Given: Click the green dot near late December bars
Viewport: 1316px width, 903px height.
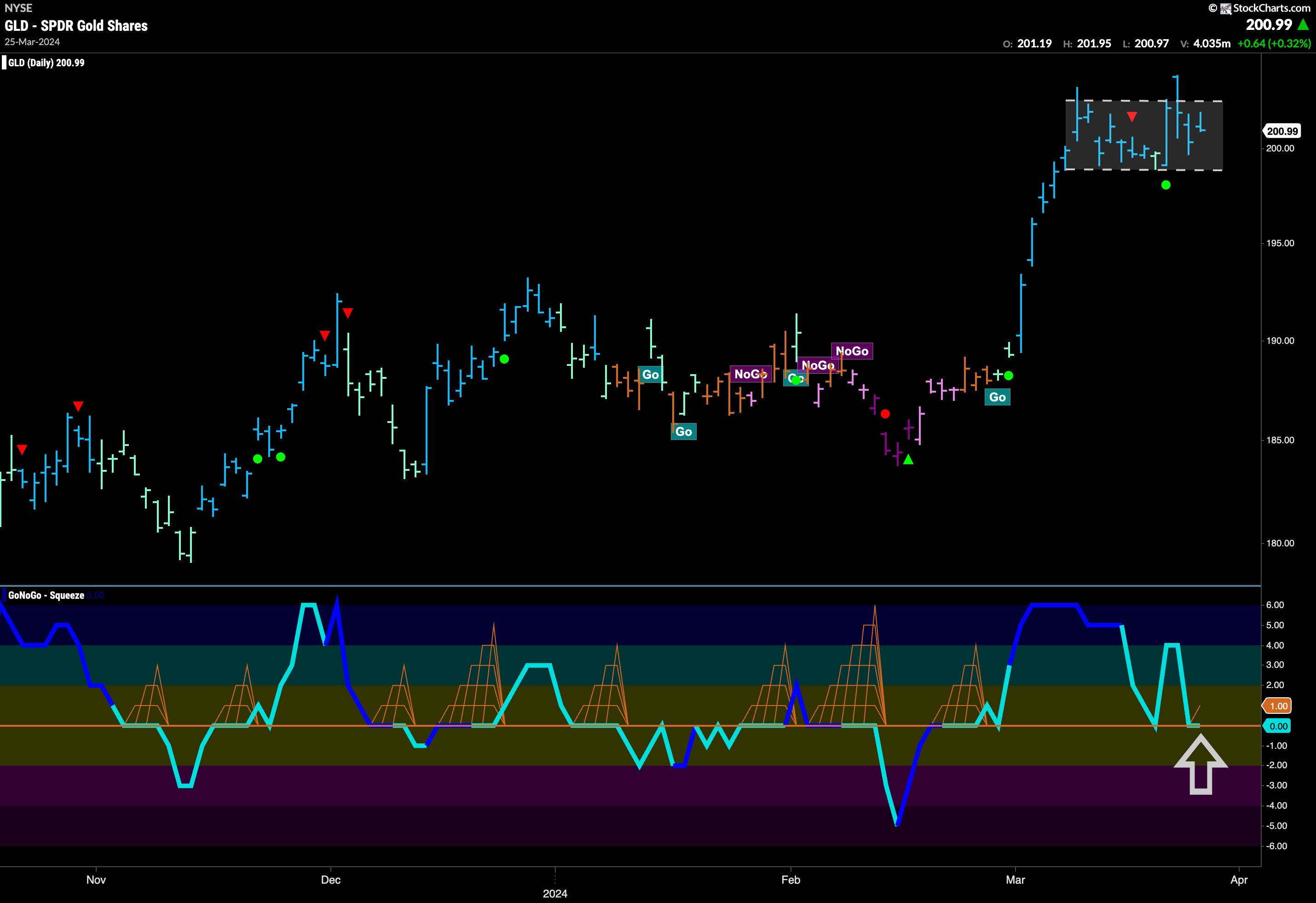Looking at the screenshot, I should [x=504, y=359].
